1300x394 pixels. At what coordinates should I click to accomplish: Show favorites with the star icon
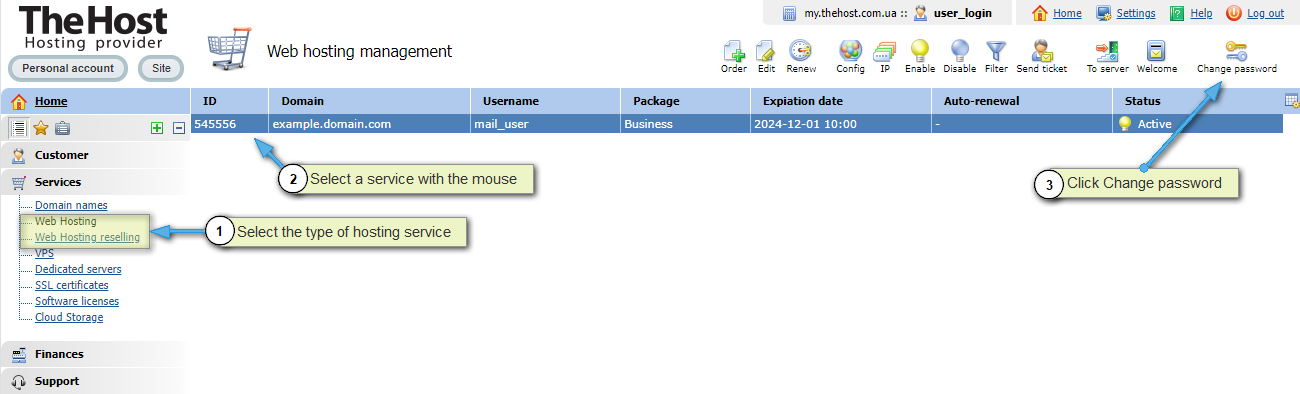40,127
